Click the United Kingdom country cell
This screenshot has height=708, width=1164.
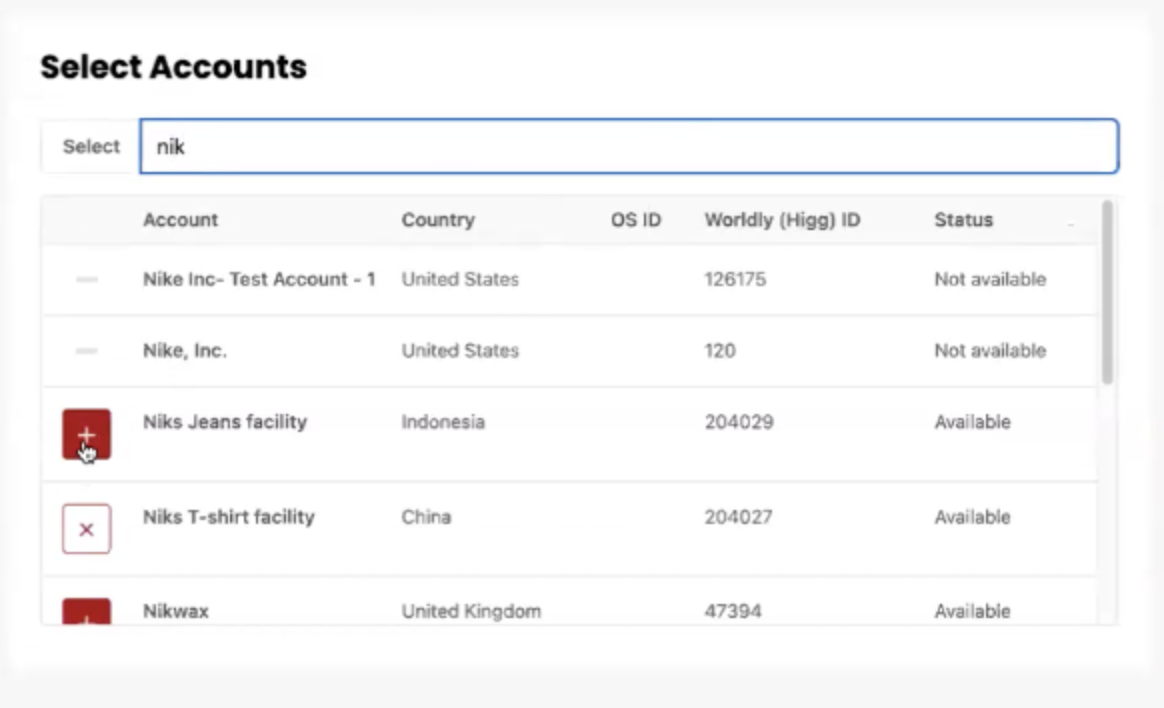click(471, 611)
